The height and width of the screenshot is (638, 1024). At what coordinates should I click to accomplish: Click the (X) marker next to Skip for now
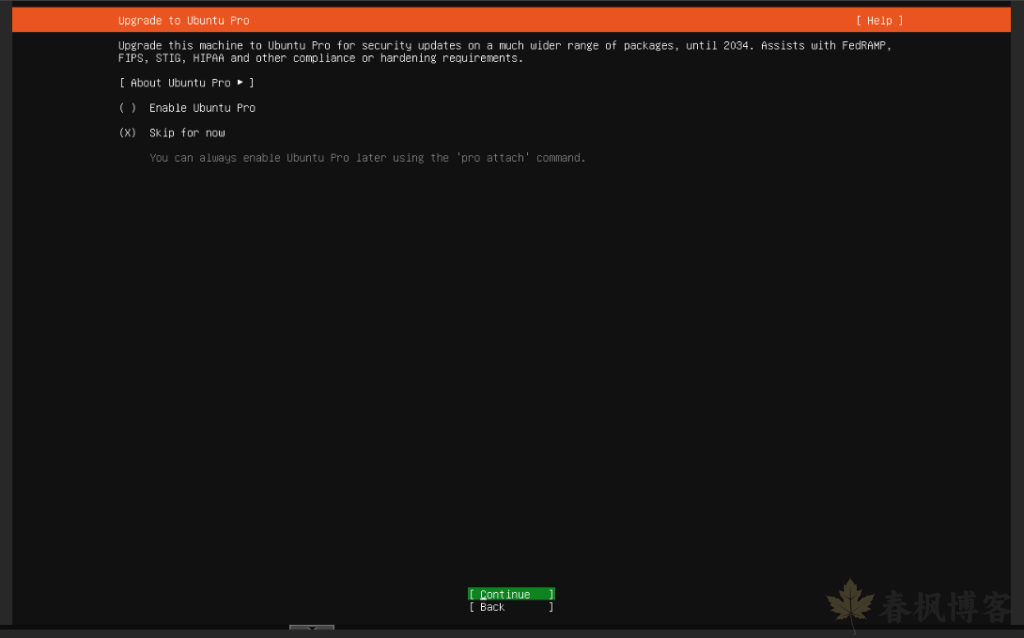pos(127,133)
